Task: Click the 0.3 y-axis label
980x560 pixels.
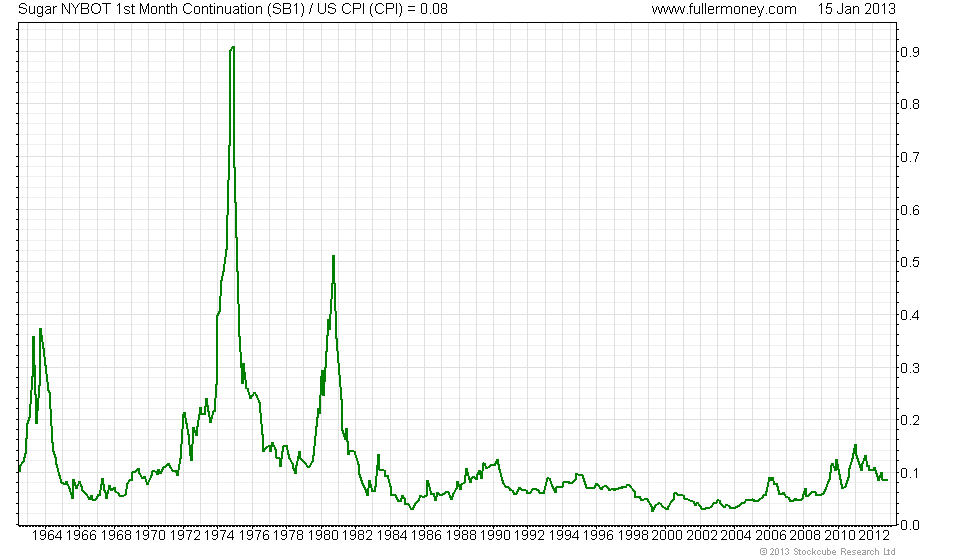Action: click(x=910, y=368)
